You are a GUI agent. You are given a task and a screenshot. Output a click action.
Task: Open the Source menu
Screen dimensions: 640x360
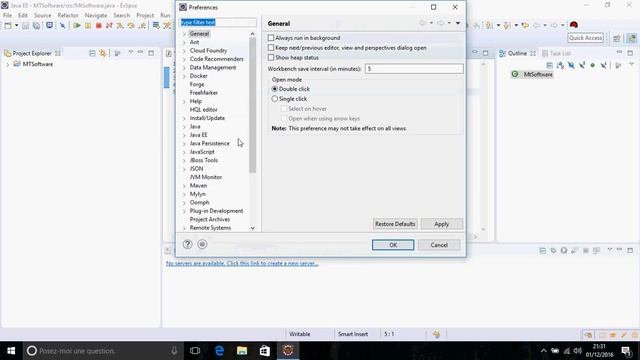click(x=42, y=16)
